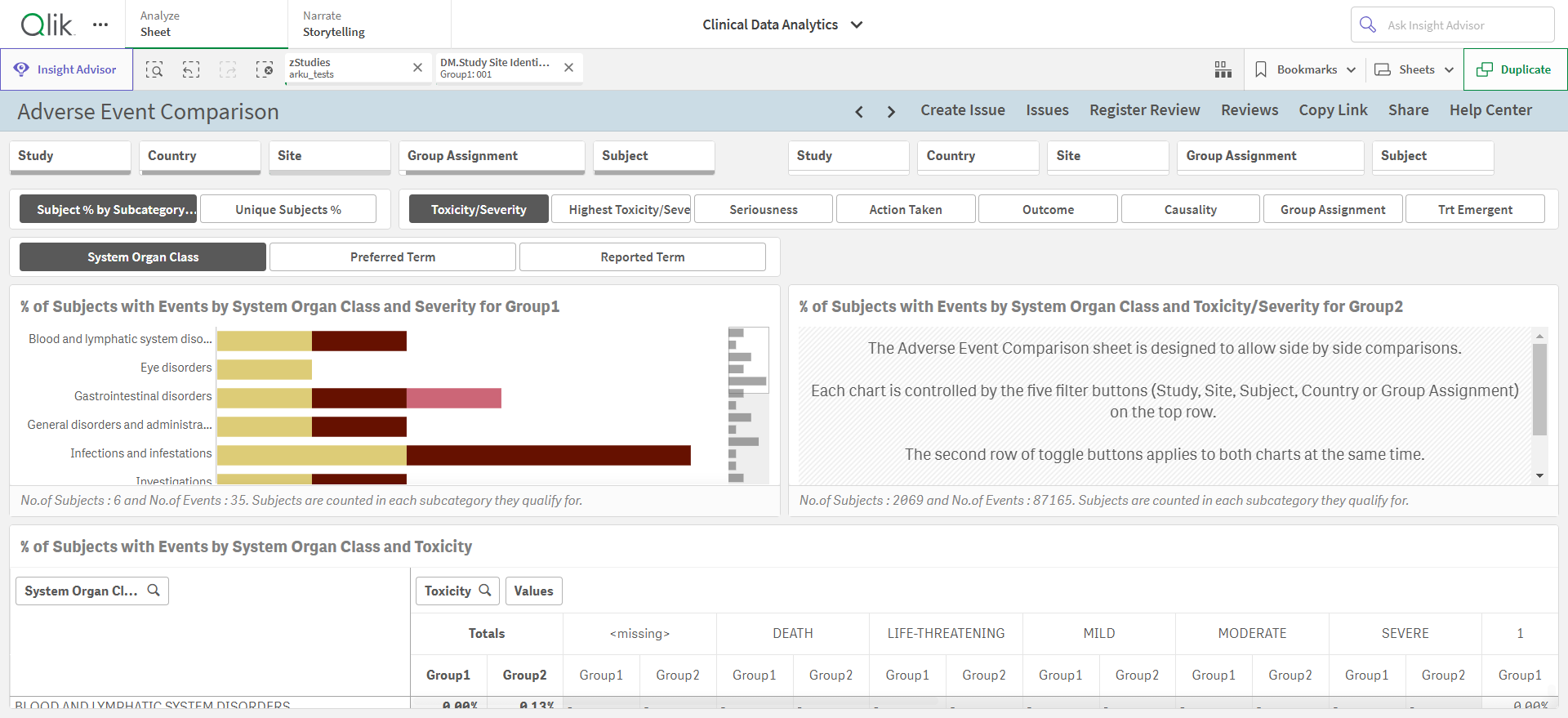Click the Group1 chart mini scrollbar
This screenshot has width=1568, height=718.
tap(748, 405)
